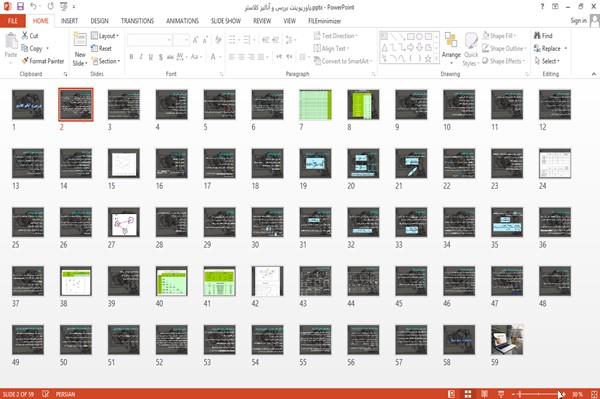The width and height of the screenshot is (600, 399).
Task: Open the font name combo box
Action: tap(149, 40)
